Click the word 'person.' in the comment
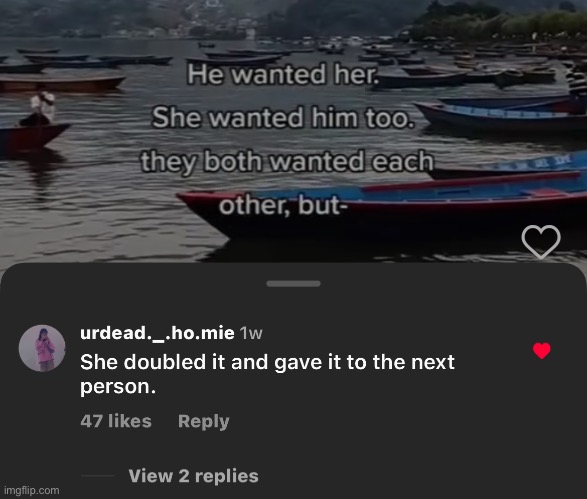This screenshot has height=499, width=587. (118, 387)
